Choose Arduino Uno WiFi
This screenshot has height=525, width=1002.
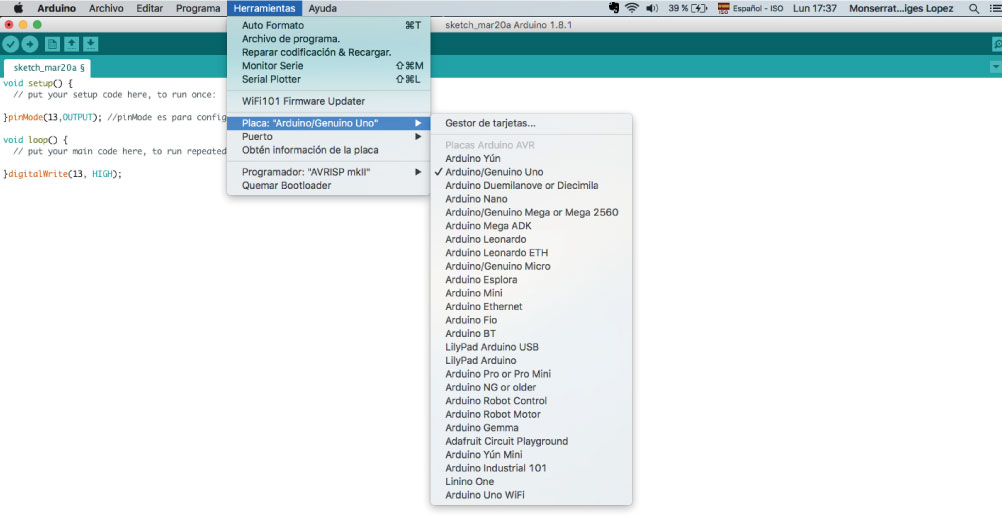[531, 494]
